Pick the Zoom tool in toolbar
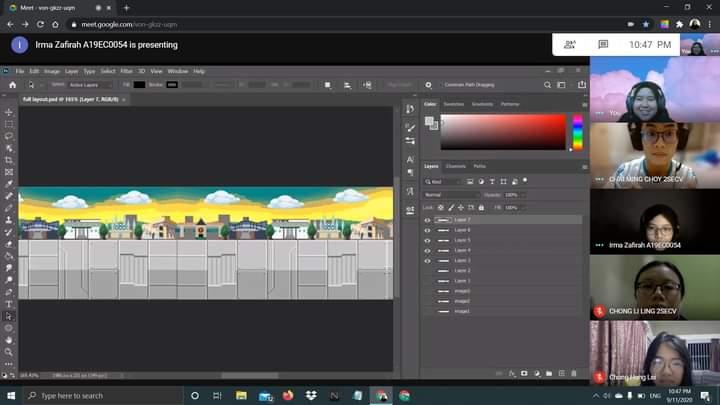 point(9,352)
